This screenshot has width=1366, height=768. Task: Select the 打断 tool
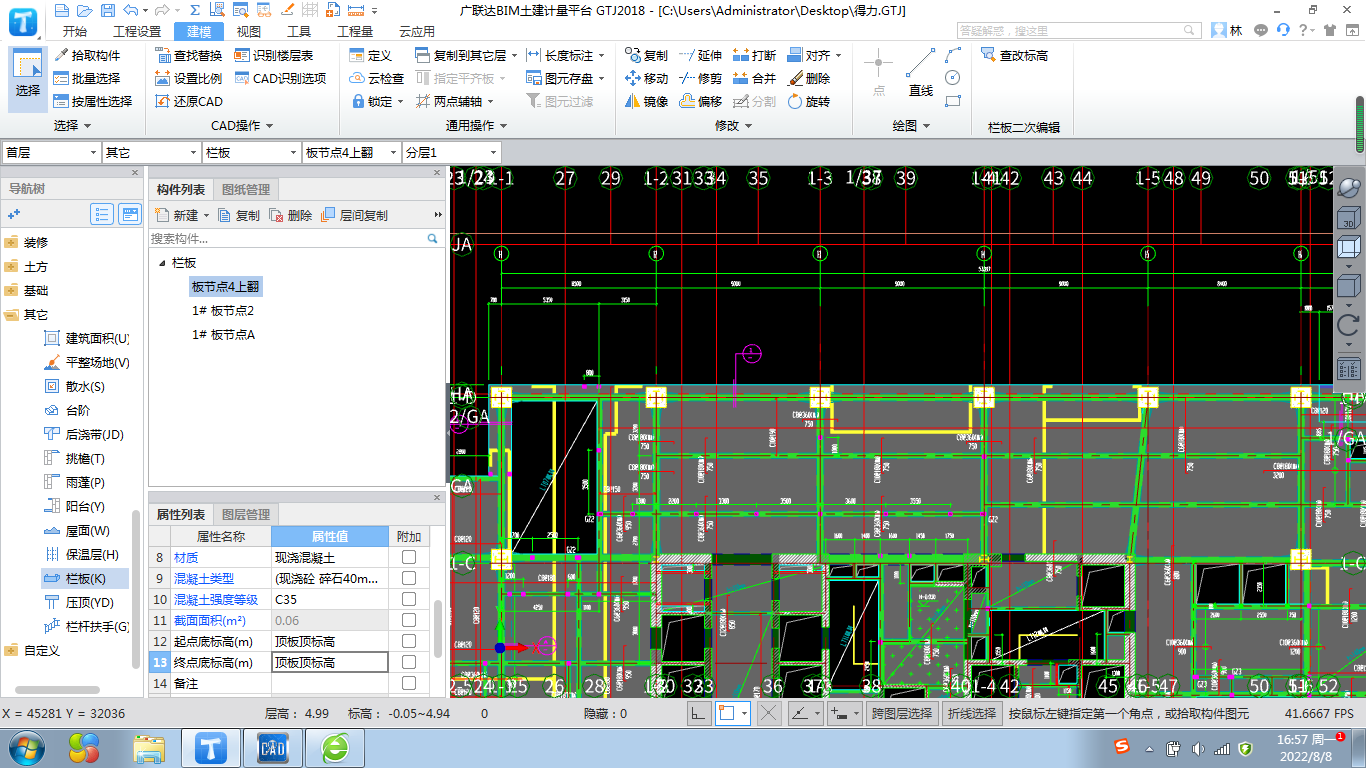[x=754, y=55]
